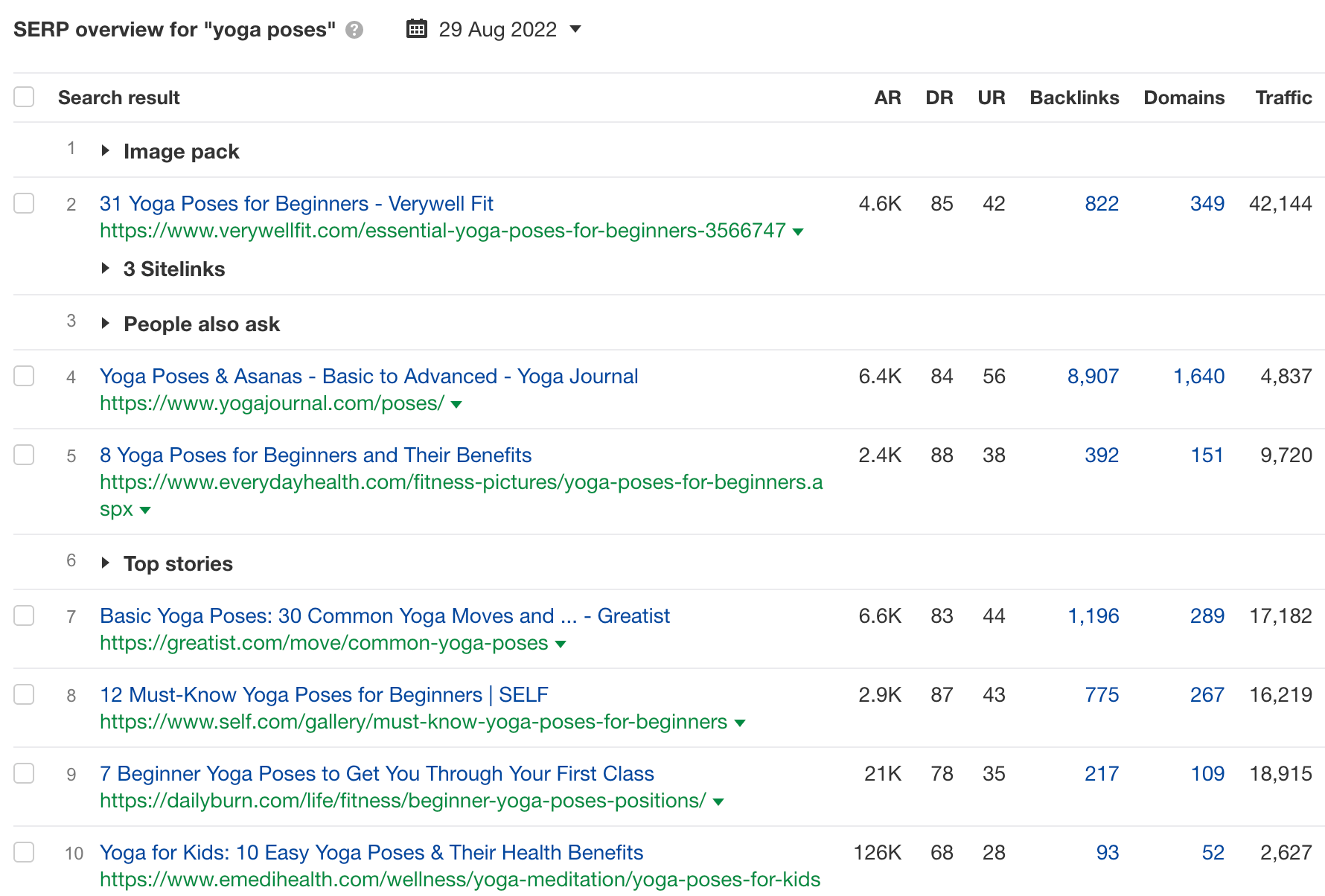Toggle the select-all checkbox in the header
Viewport: 1325px width, 896px height.
[x=24, y=97]
